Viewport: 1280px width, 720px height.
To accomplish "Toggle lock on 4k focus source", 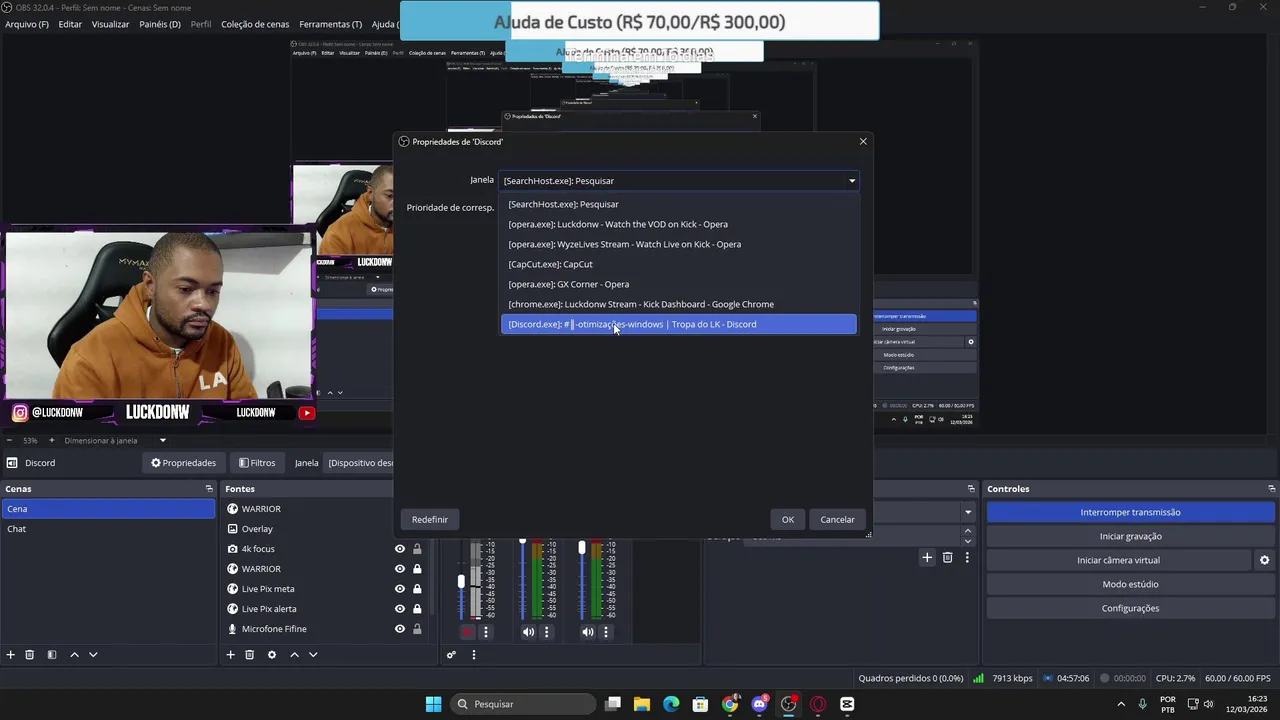I will tap(417, 549).
